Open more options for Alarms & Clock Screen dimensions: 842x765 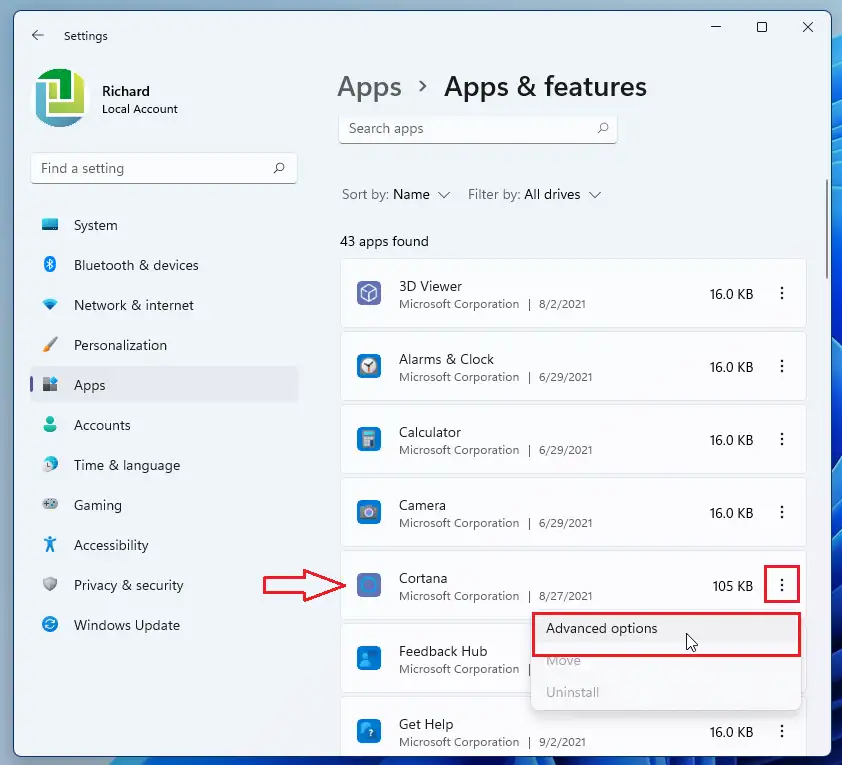782,366
